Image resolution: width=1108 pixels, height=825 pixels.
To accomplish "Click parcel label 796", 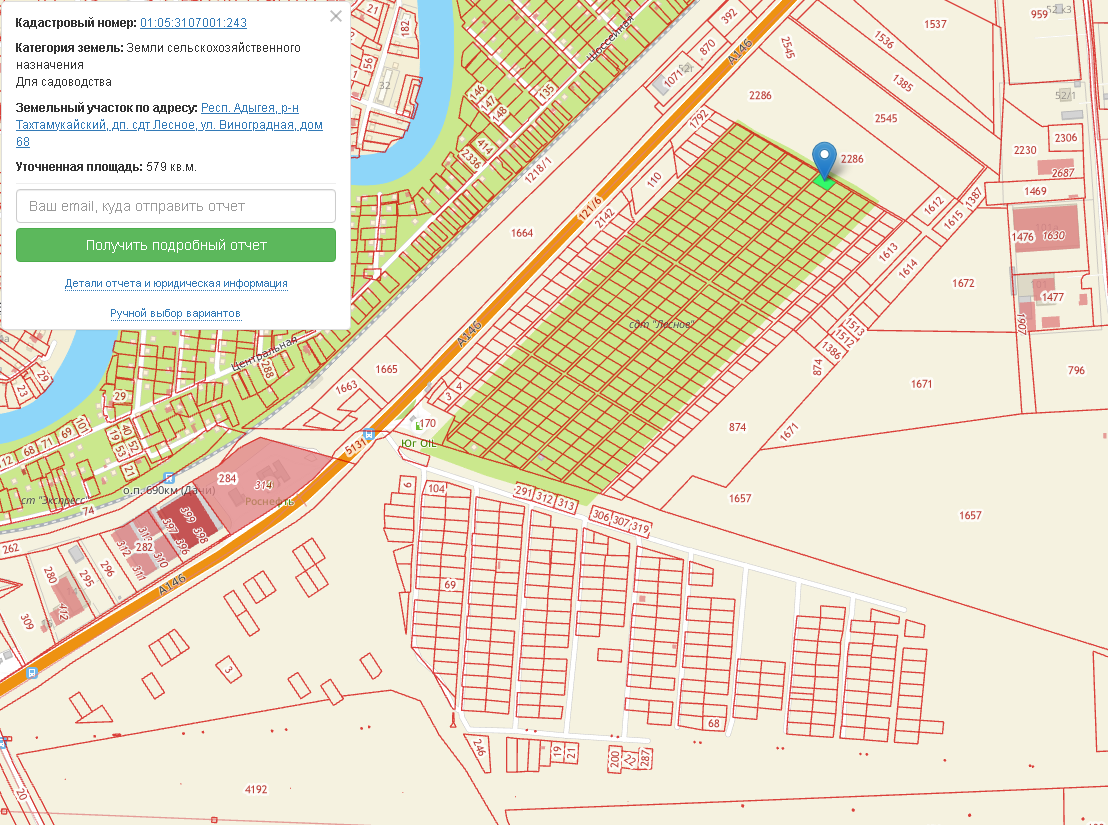I will (1075, 370).
